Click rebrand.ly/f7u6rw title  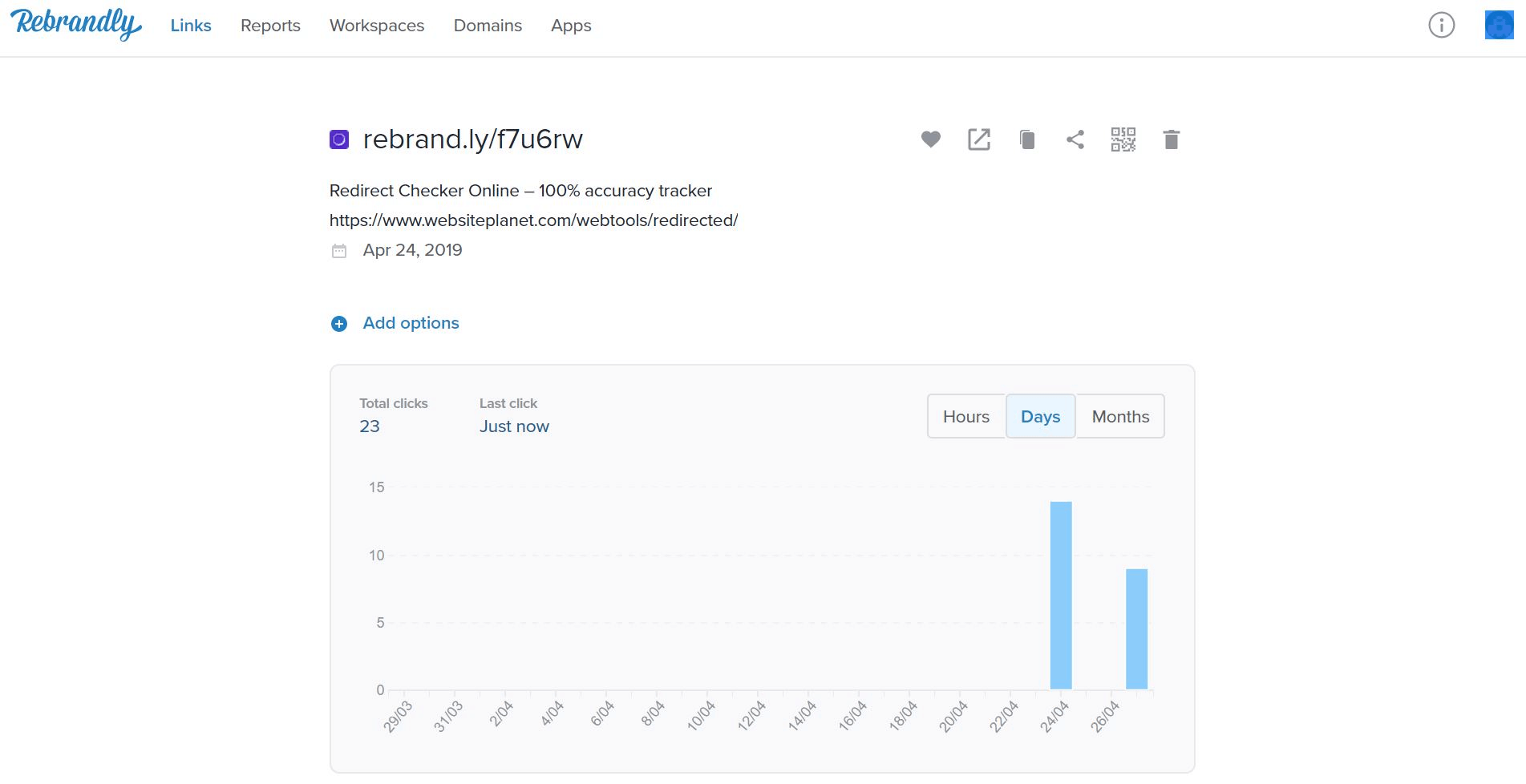(x=472, y=139)
